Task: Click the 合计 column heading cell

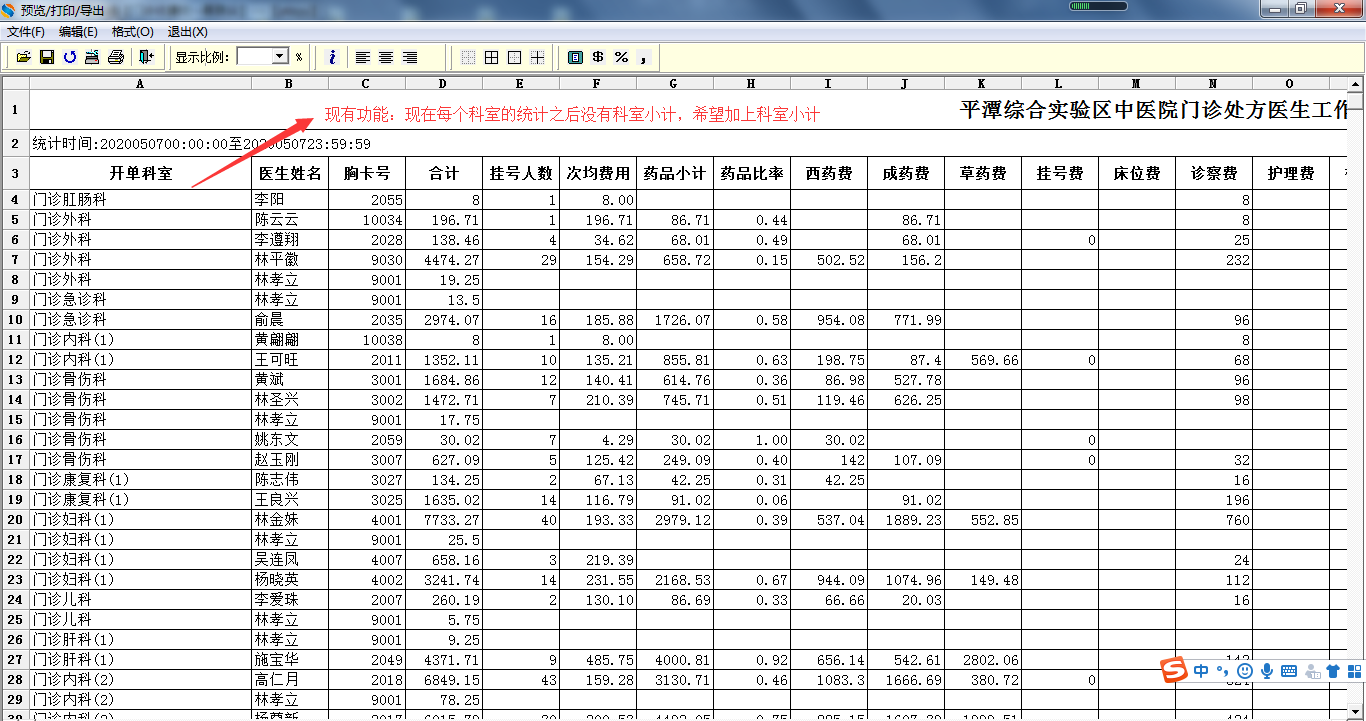Action: [x=443, y=174]
